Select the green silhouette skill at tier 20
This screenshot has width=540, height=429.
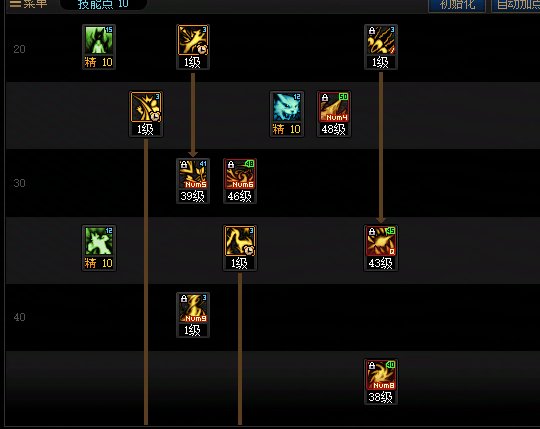(99, 40)
